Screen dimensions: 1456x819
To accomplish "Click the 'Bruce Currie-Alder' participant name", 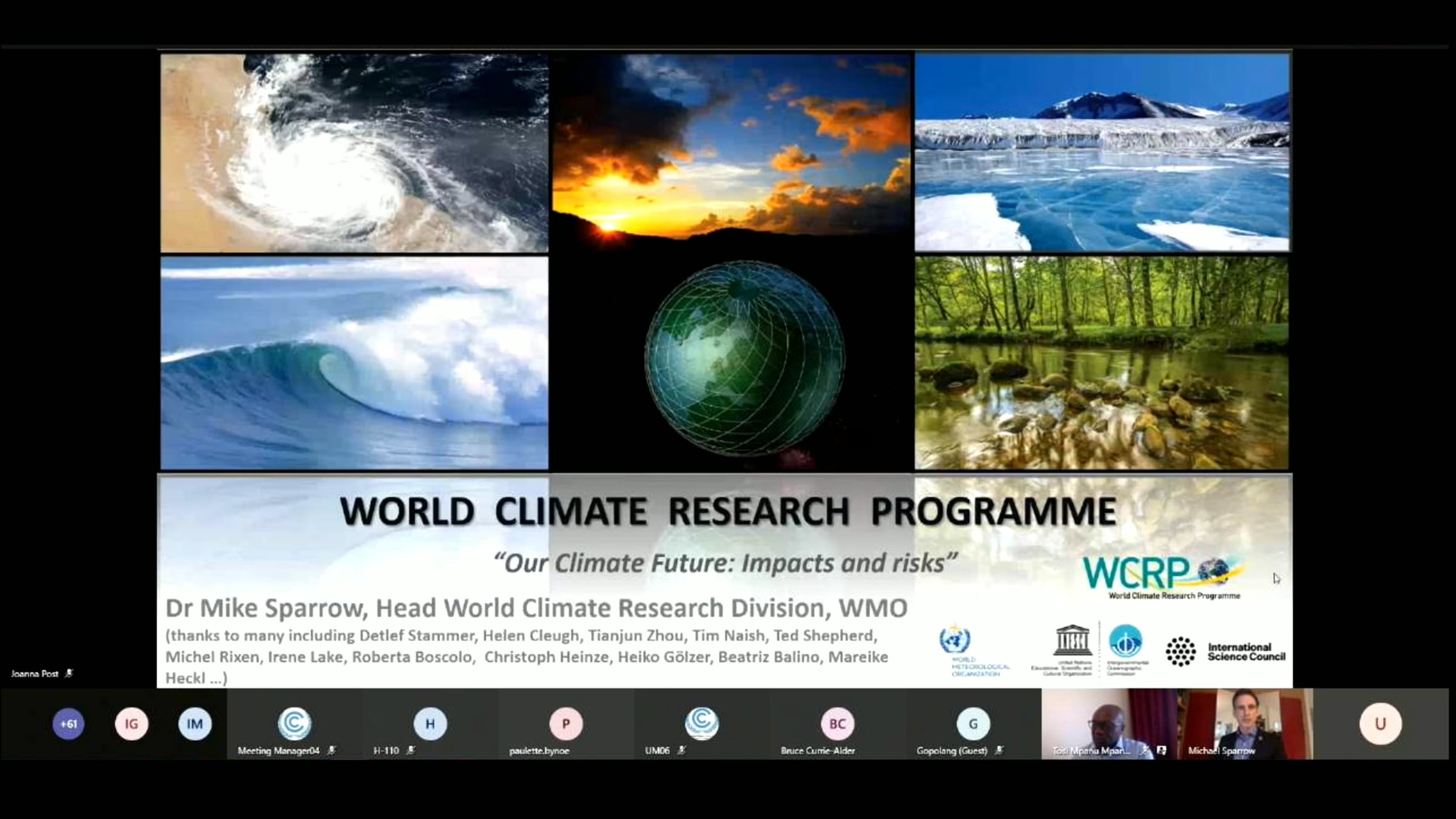I will 818,750.
